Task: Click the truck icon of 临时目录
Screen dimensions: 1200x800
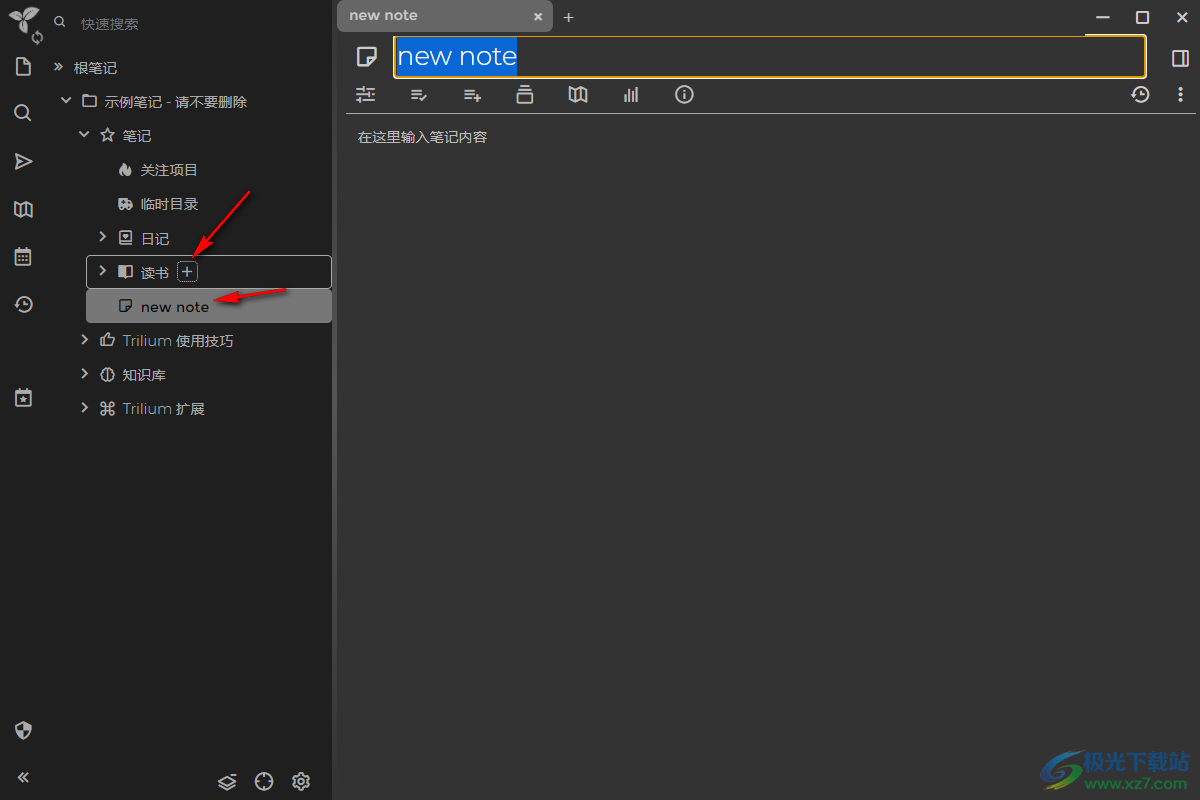Action: 125,204
